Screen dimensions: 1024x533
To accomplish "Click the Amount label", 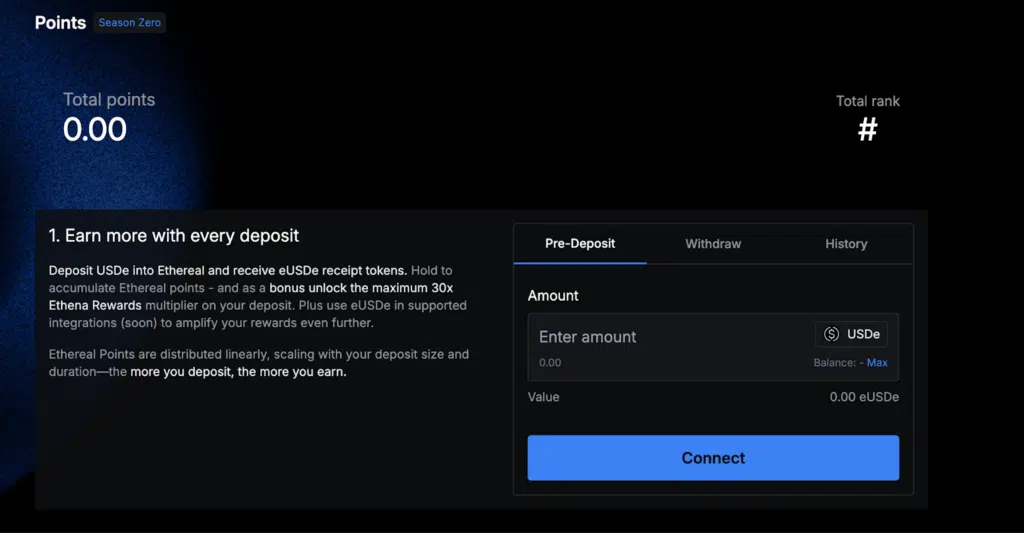I will [553, 296].
